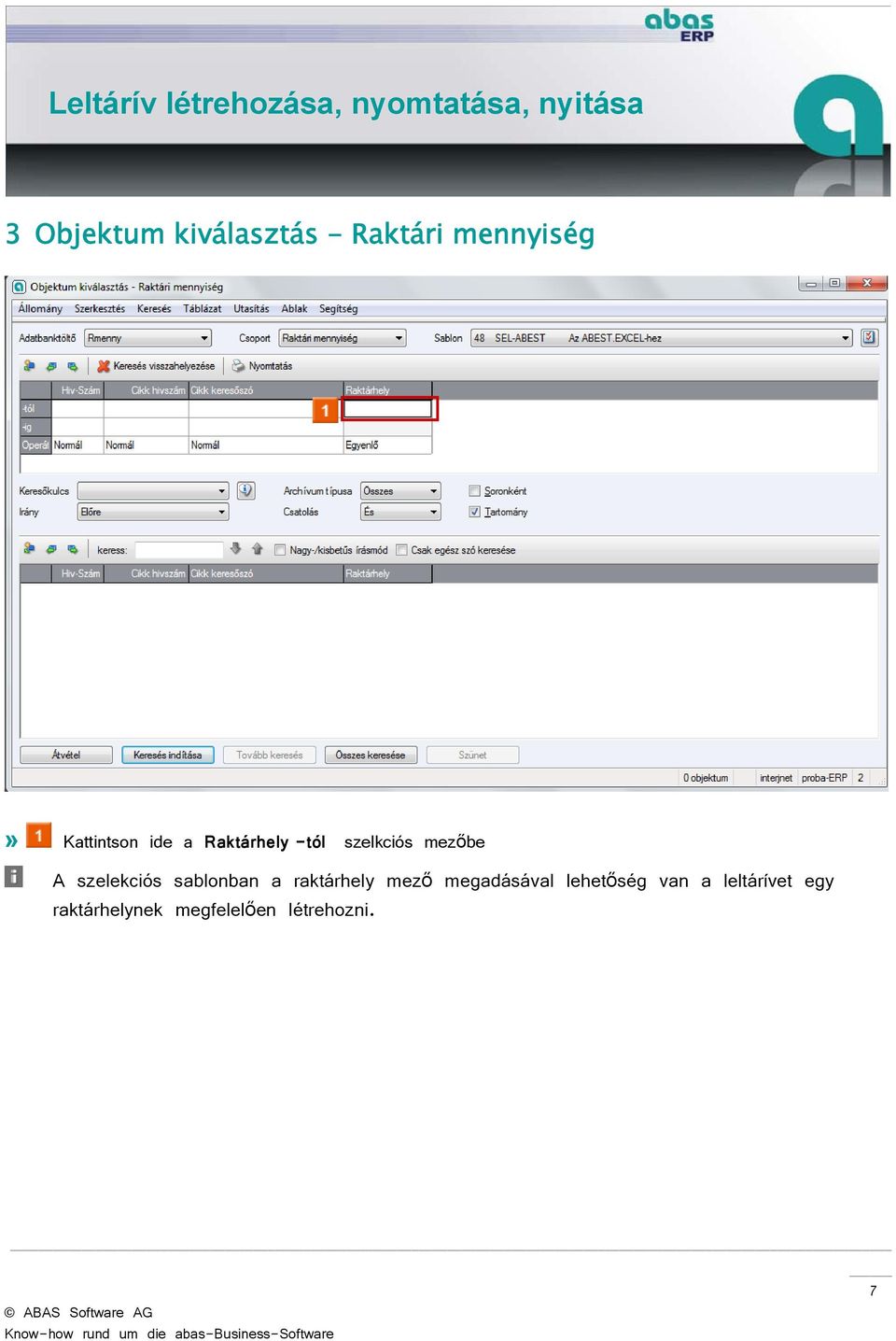Click the Keresés indítása button

coord(168,755)
